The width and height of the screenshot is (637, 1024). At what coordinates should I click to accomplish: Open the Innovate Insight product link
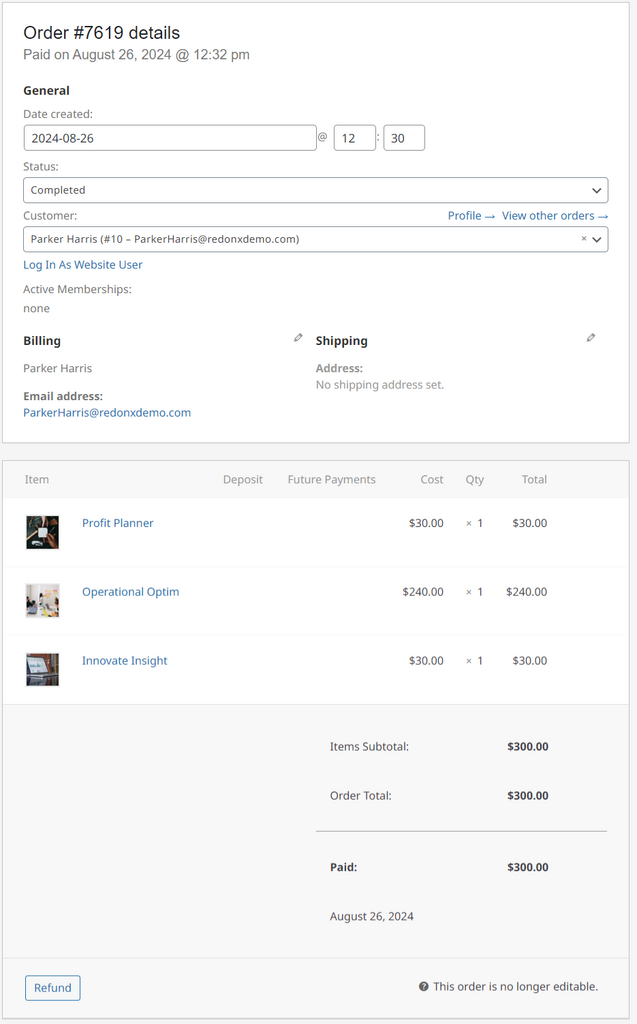point(125,661)
